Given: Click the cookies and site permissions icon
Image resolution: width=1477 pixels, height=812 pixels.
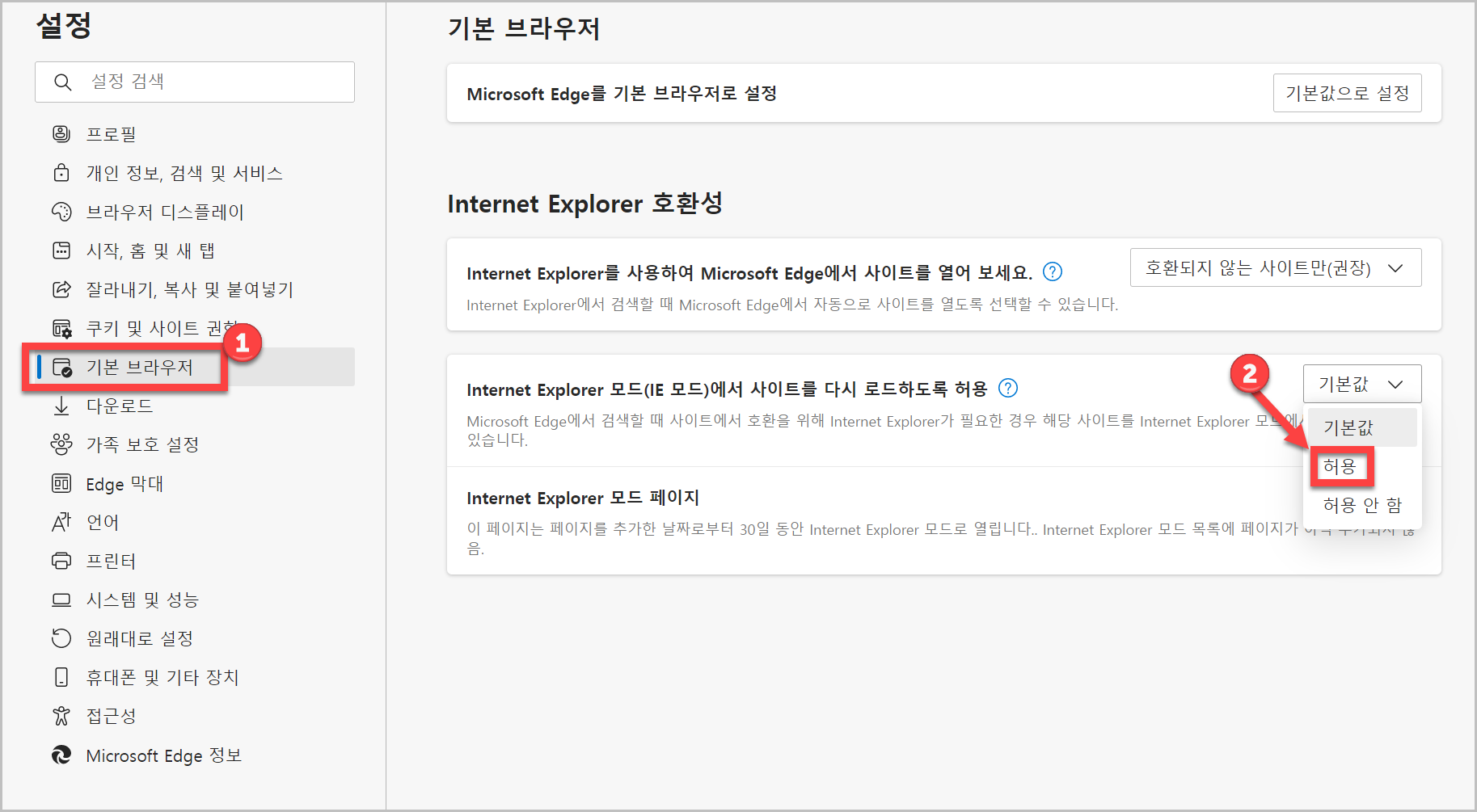Looking at the screenshot, I should [x=61, y=328].
